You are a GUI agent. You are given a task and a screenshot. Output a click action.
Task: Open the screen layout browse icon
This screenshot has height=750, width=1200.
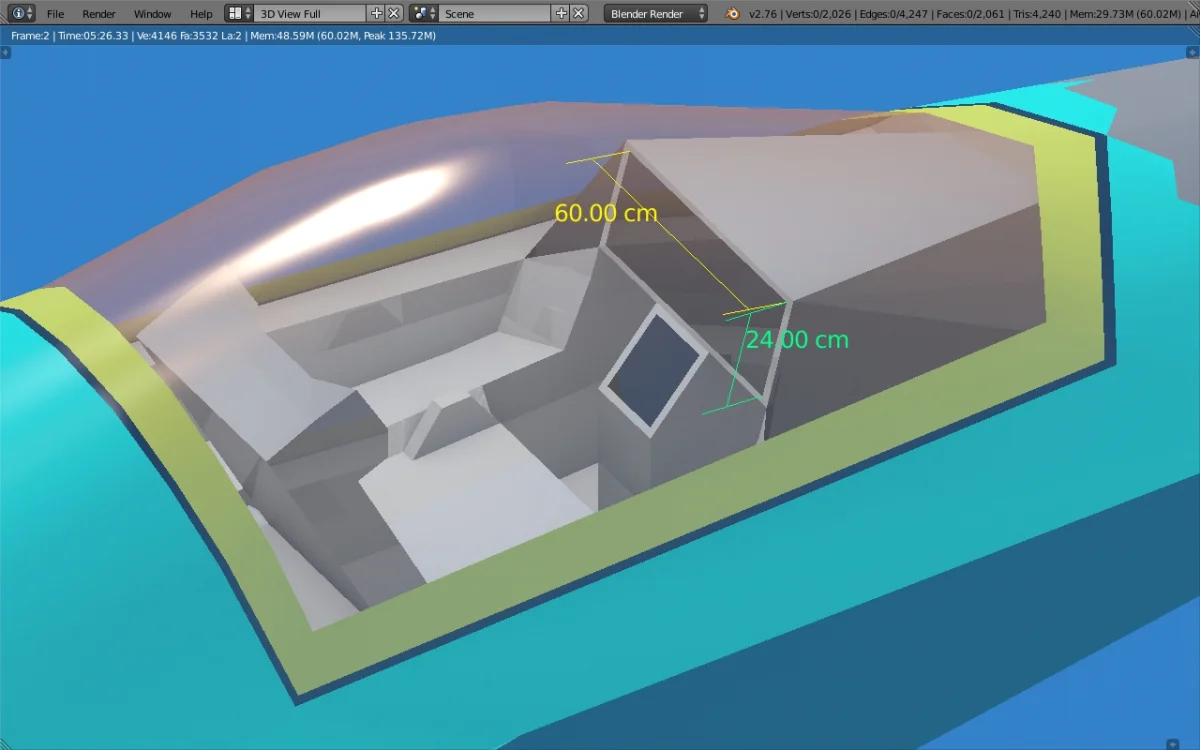238,14
